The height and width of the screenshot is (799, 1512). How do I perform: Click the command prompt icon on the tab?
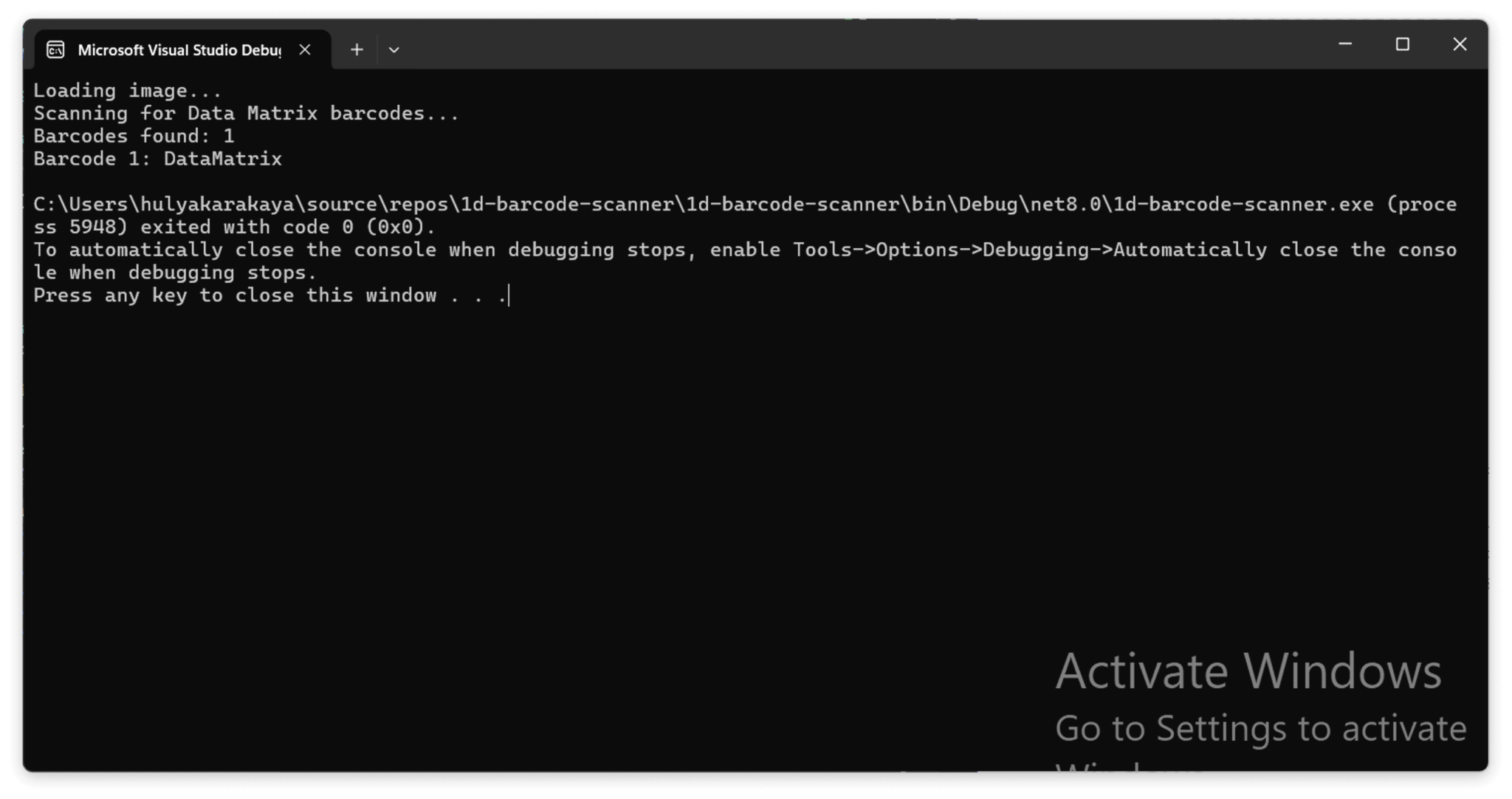(x=54, y=49)
